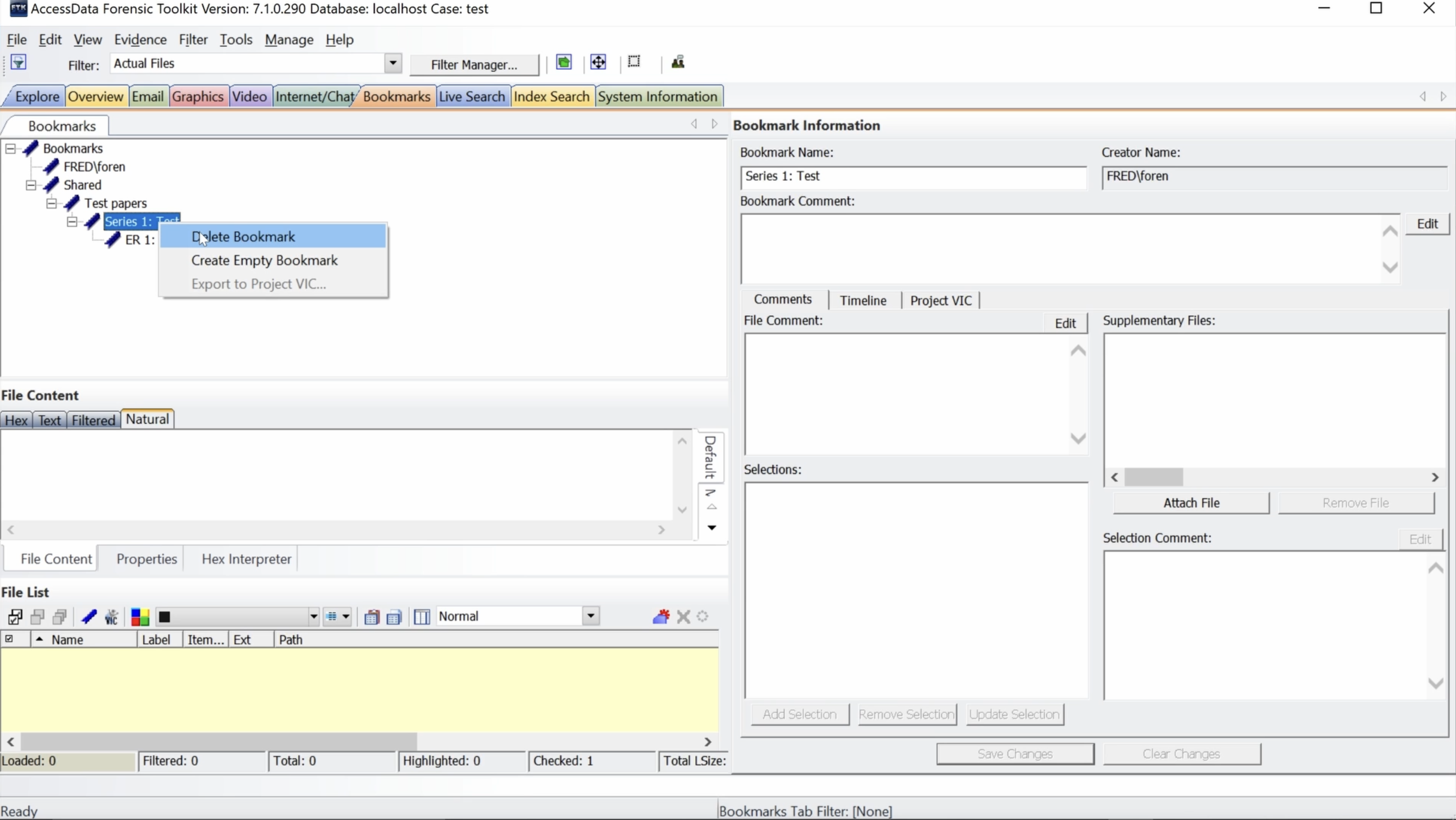Click the Filter Manager button
This screenshot has width=1456, height=820.
[474, 65]
